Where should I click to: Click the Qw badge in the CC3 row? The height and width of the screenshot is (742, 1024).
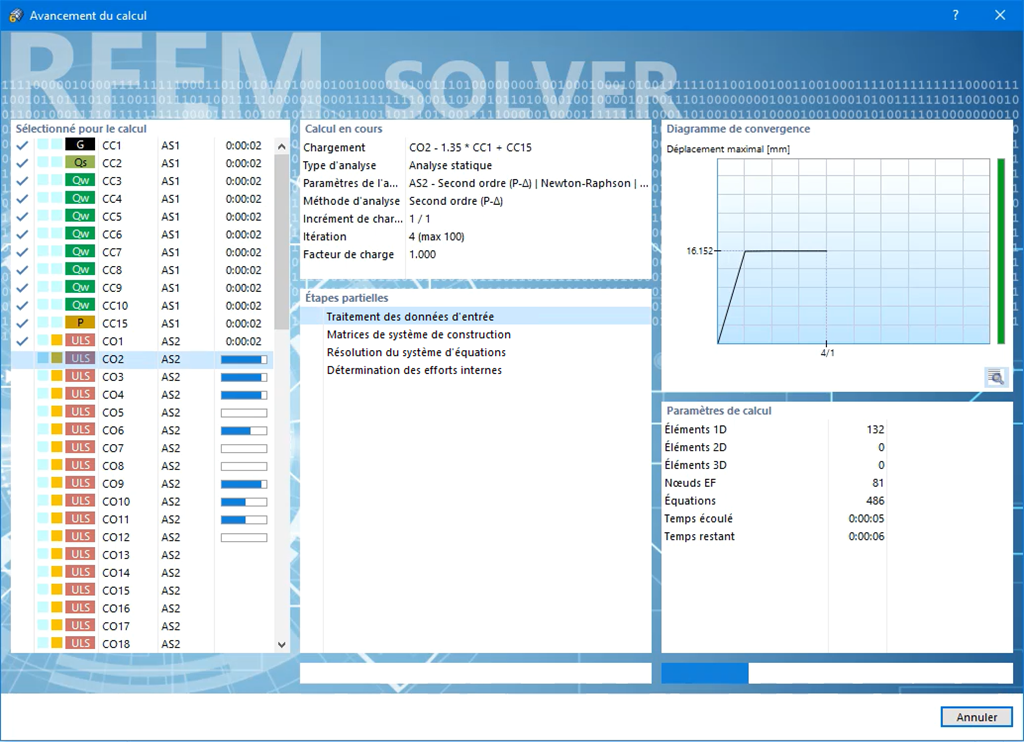(x=80, y=180)
